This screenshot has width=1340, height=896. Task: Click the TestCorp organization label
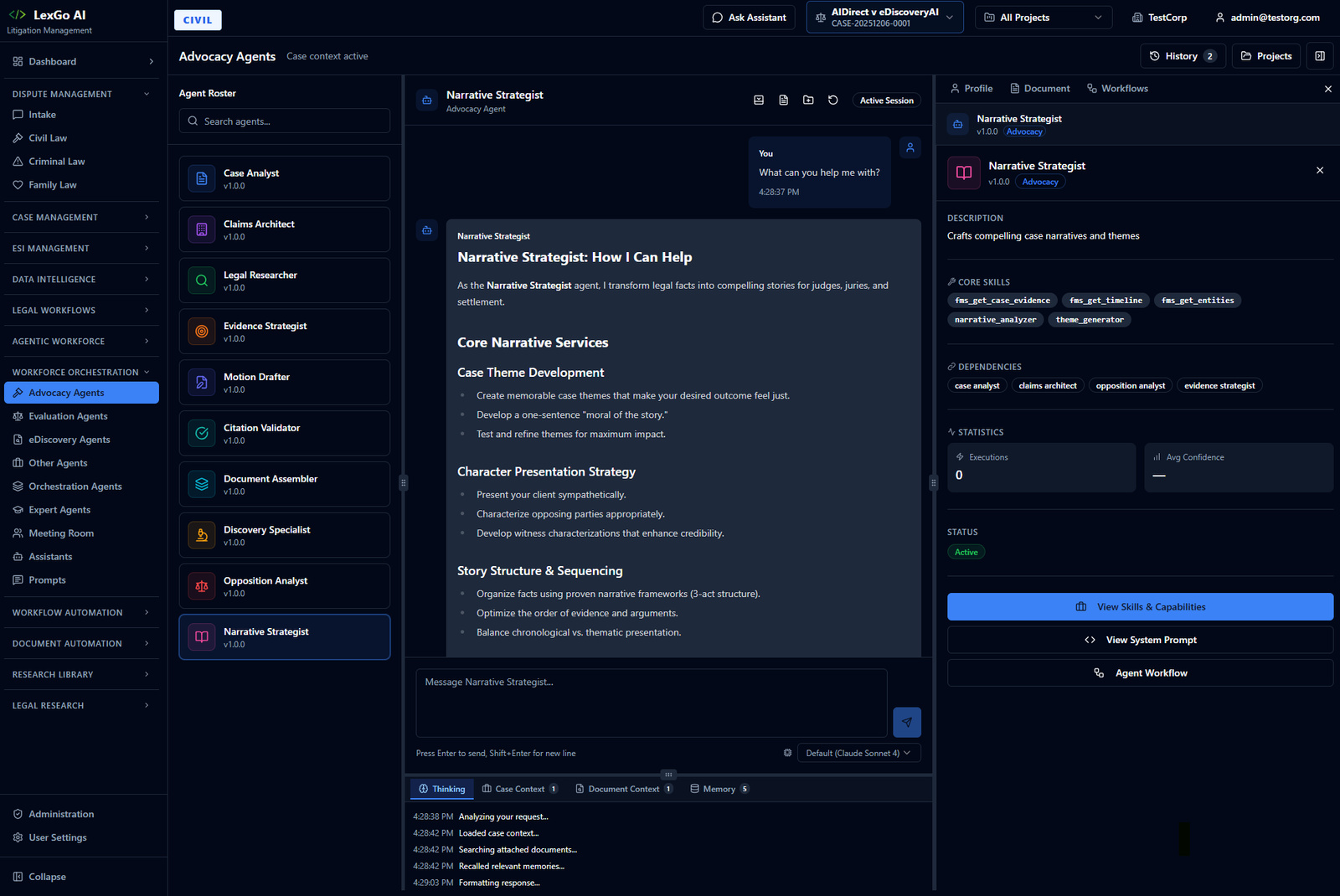pos(1159,18)
